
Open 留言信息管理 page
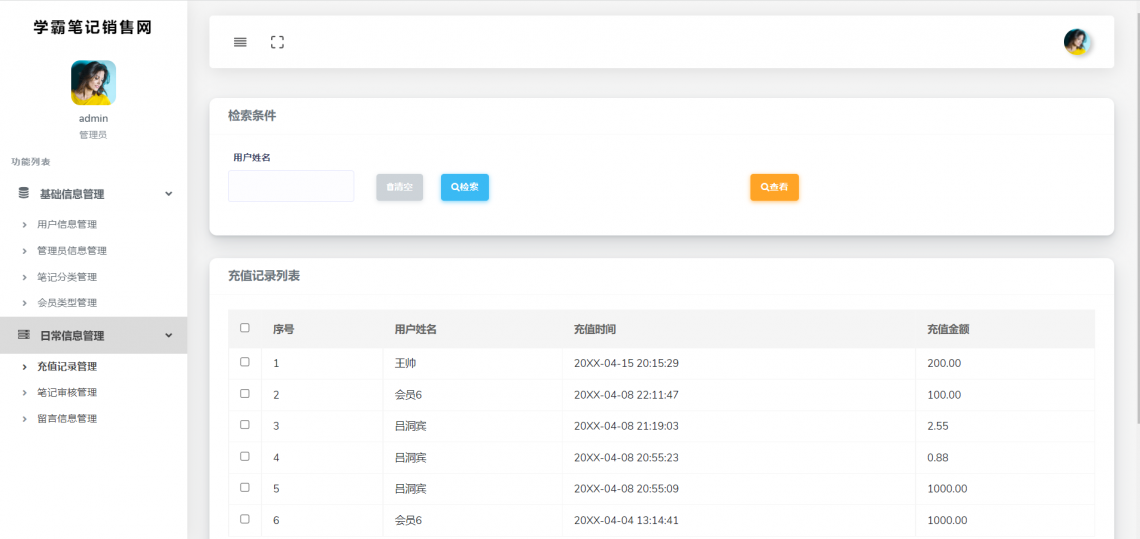pyautogui.click(x=67, y=419)
